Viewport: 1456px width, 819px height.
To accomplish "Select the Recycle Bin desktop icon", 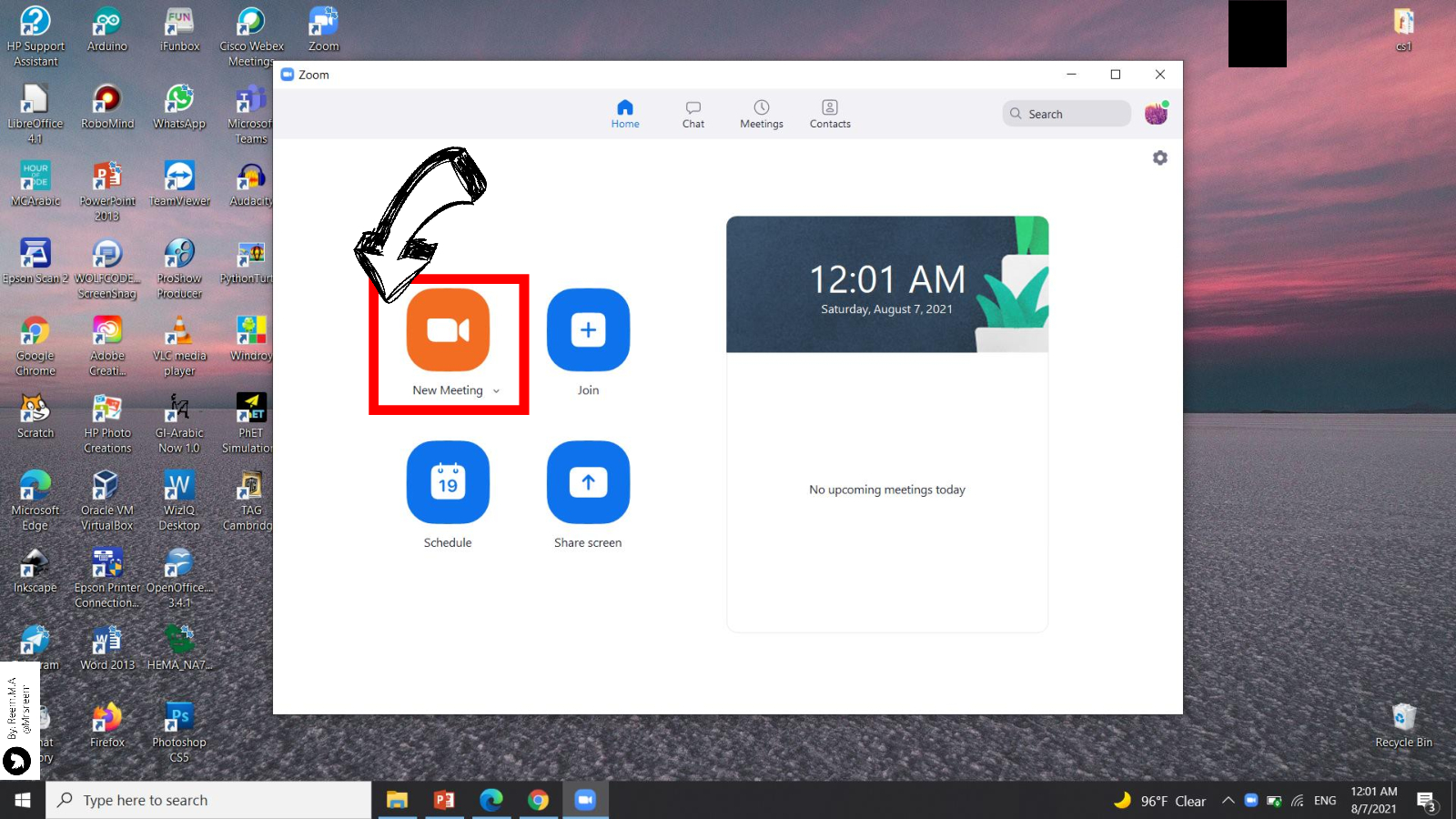I will click(1403, 719).
